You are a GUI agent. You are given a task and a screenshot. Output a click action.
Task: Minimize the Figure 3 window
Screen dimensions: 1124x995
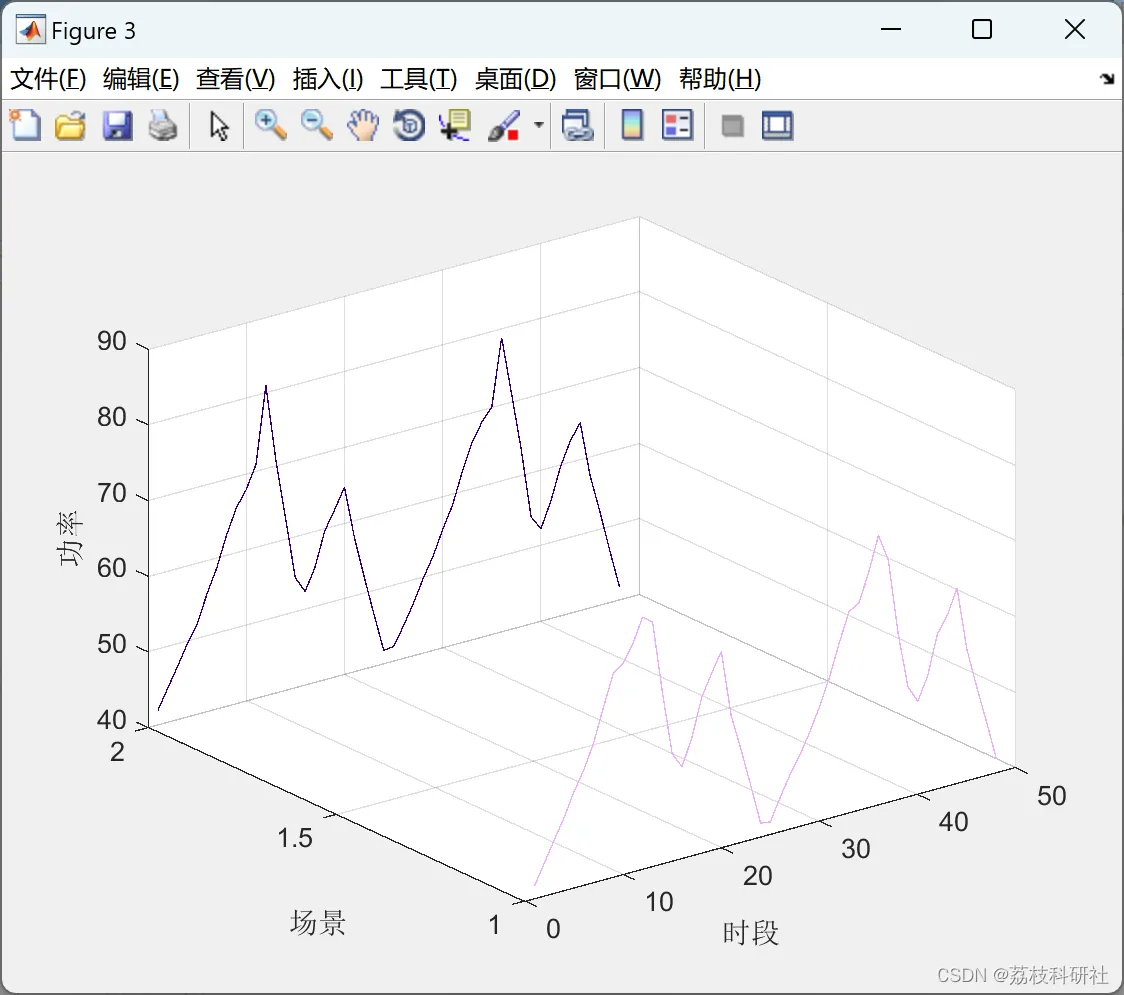pos(890,29)
